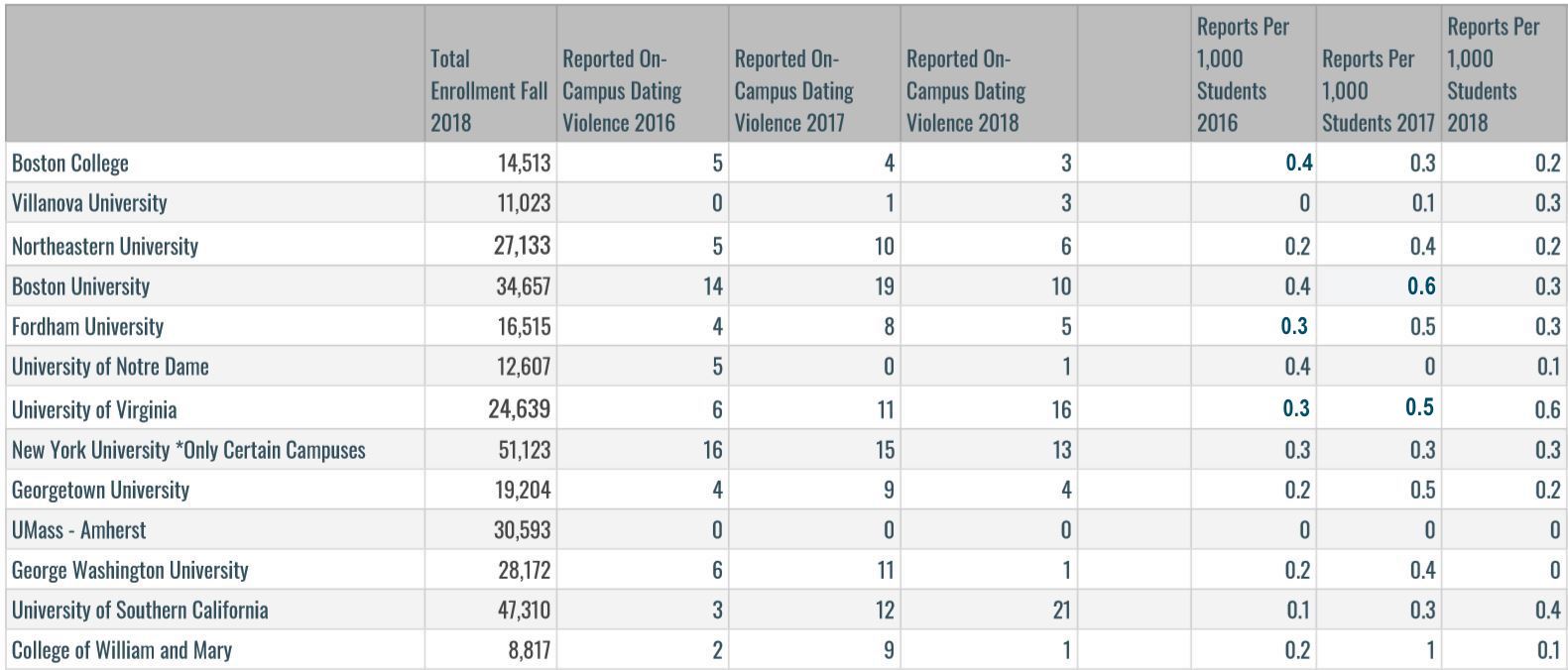Image resolution: width=1568 pixels, height=670 pixels.
Task: Click Northeastern University's 2017 reports value 10
Action: point(884,246)
